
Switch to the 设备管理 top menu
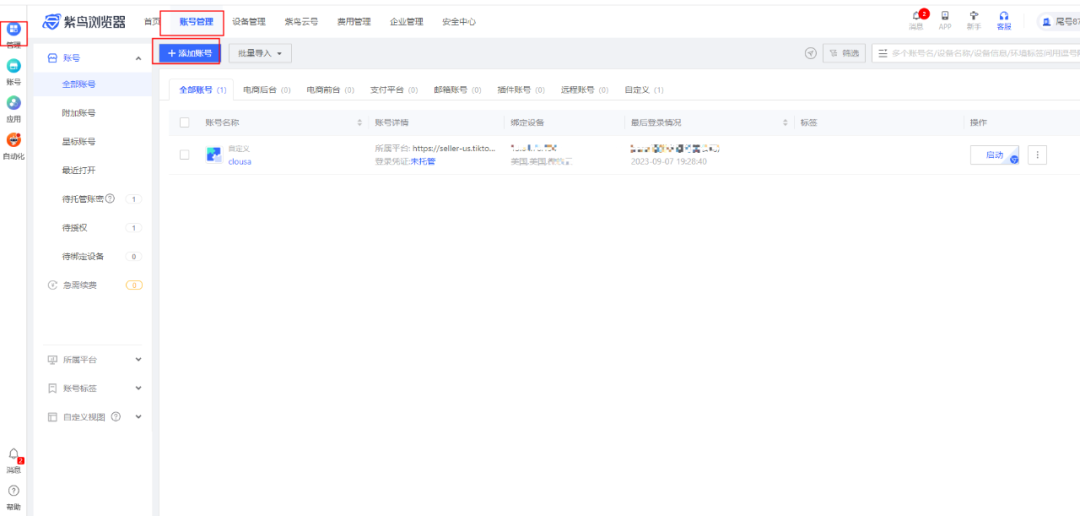pyautogui.click(x=248, y=21)
